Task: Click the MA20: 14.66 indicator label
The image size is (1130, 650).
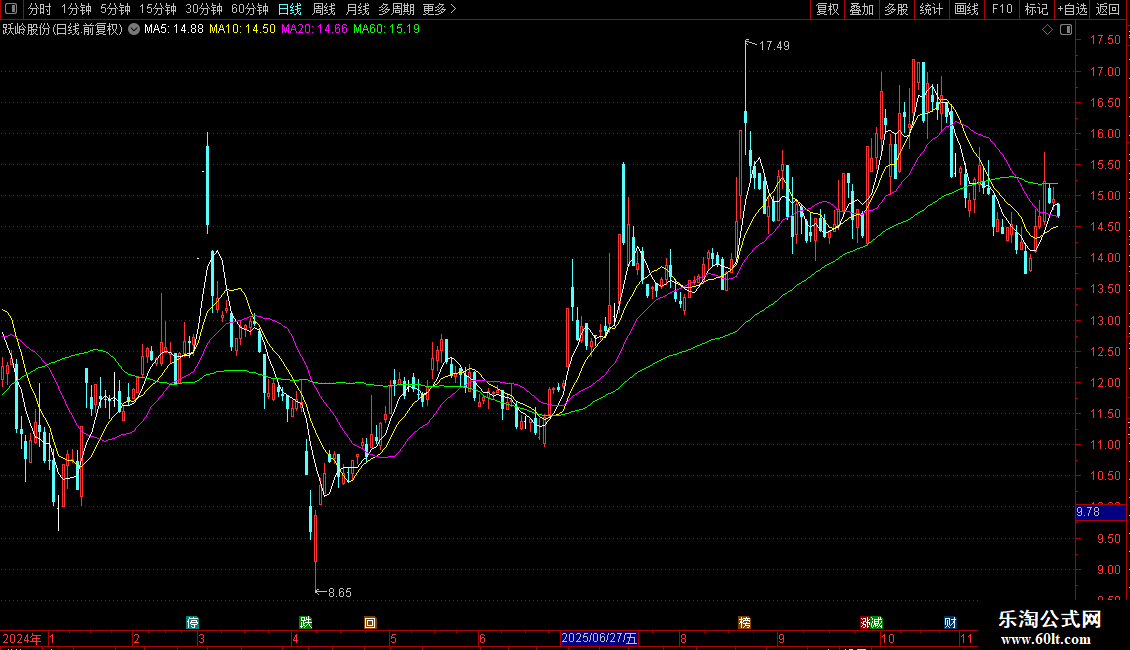Action: point(314,29)
